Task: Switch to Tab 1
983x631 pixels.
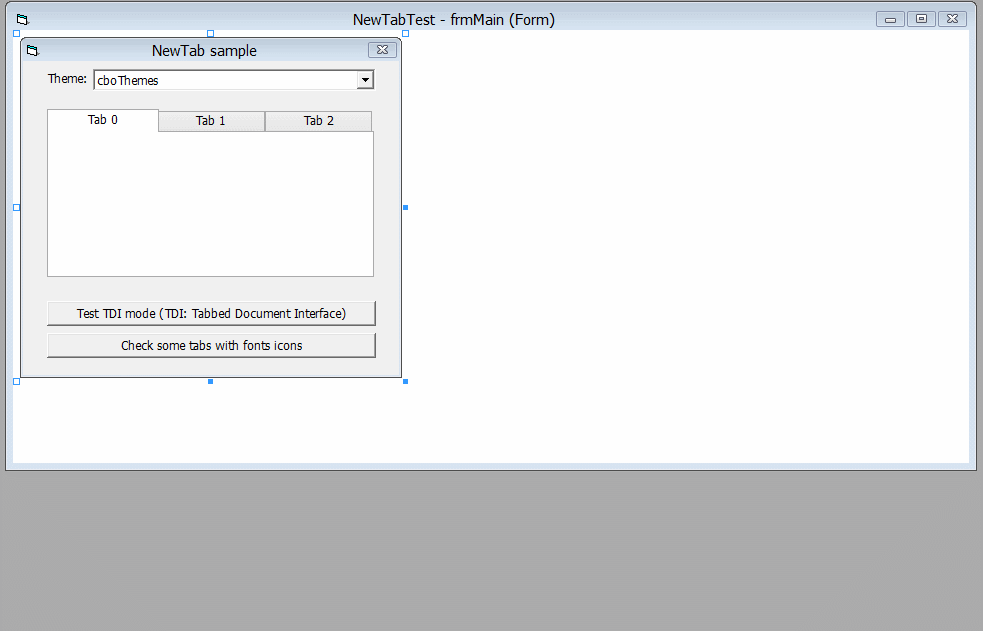Action: [211, 121]
